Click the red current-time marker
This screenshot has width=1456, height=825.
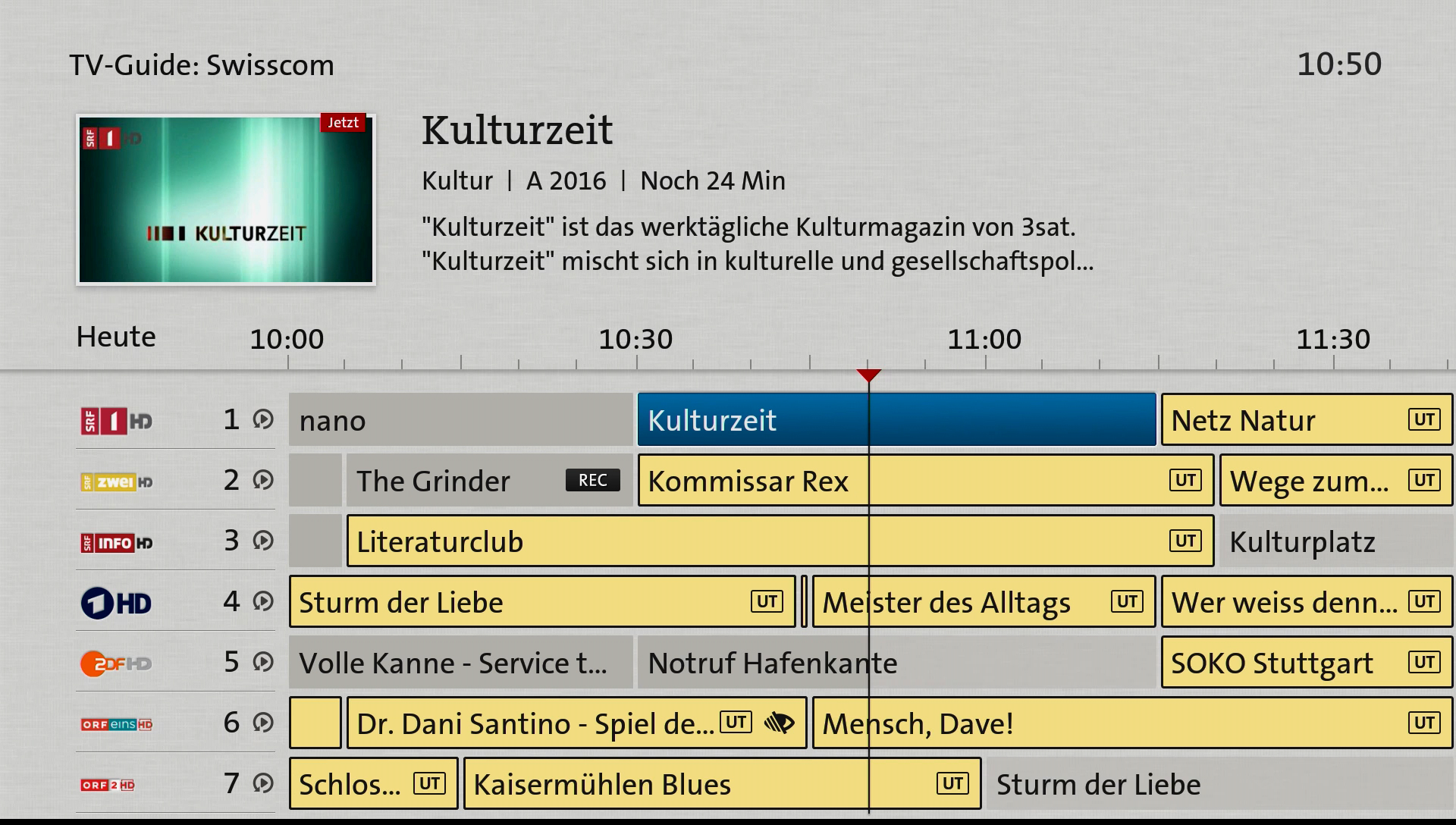868,375
